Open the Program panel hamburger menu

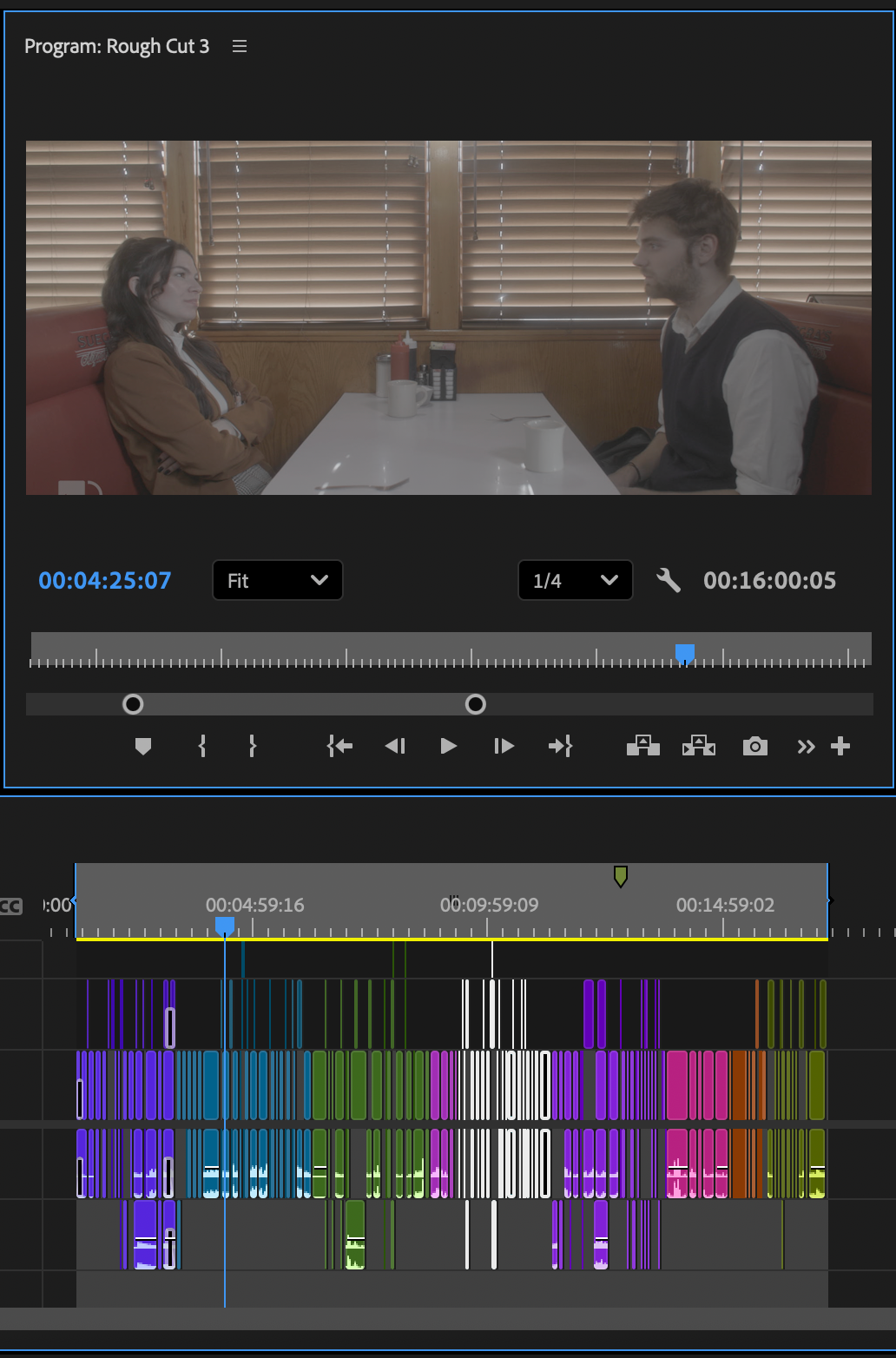(x=240, y=47)
